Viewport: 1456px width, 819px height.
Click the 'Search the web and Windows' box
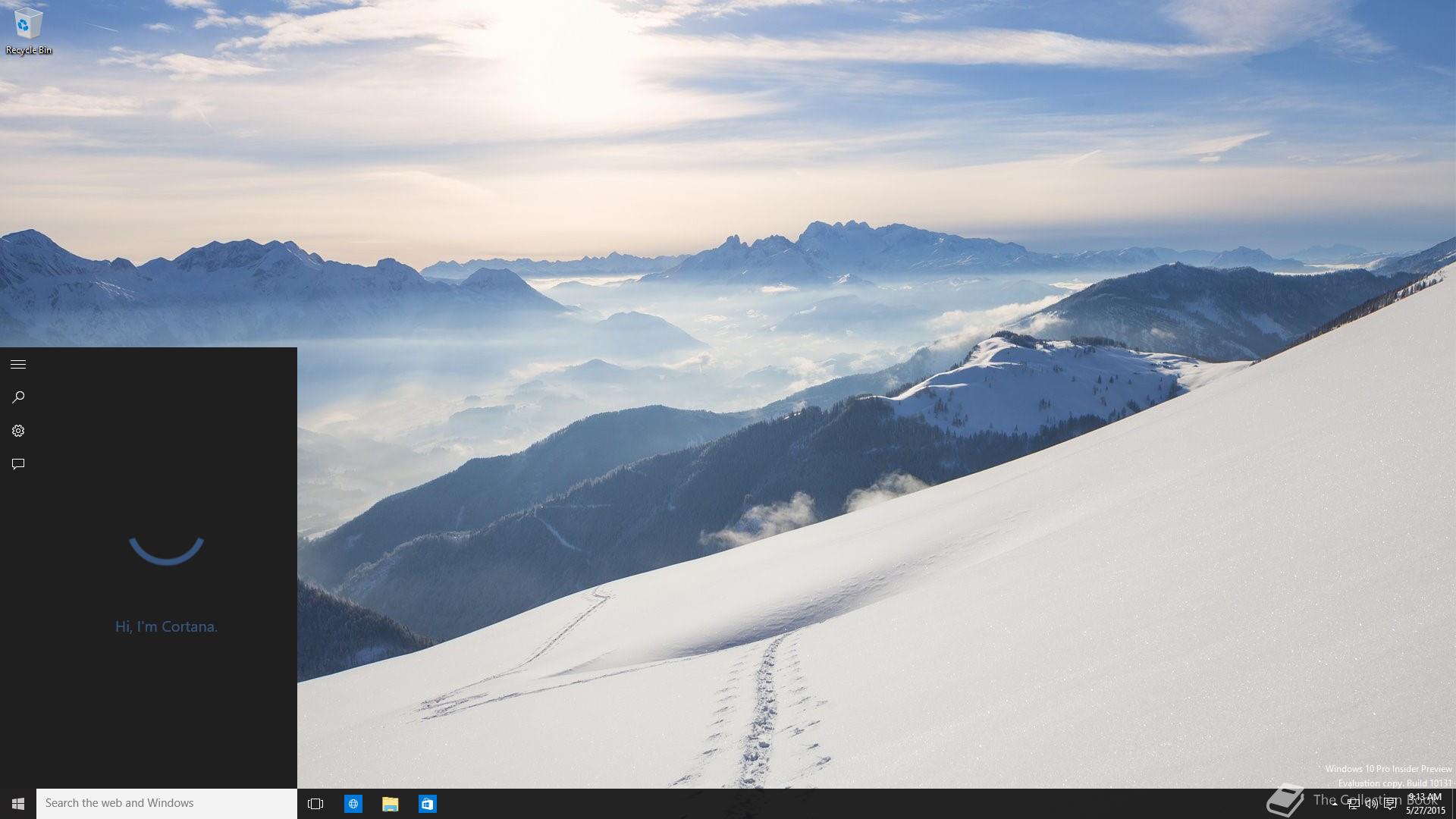pos(167,804)
